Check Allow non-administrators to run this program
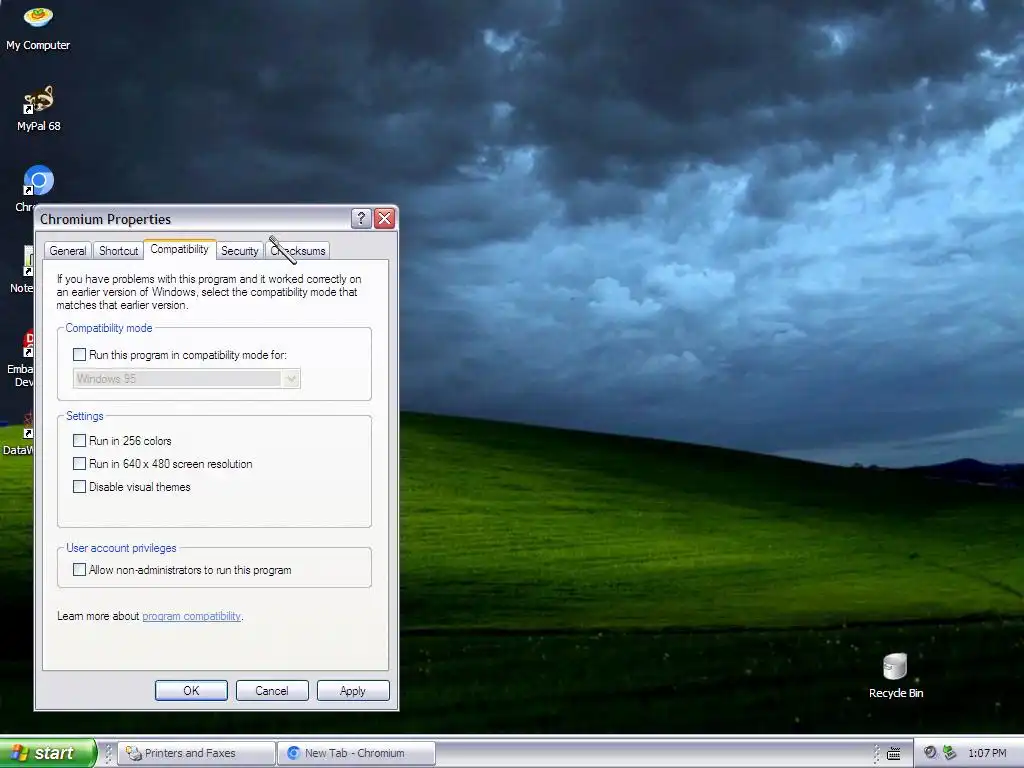1024x768 pixels. (x=80, y=569)
